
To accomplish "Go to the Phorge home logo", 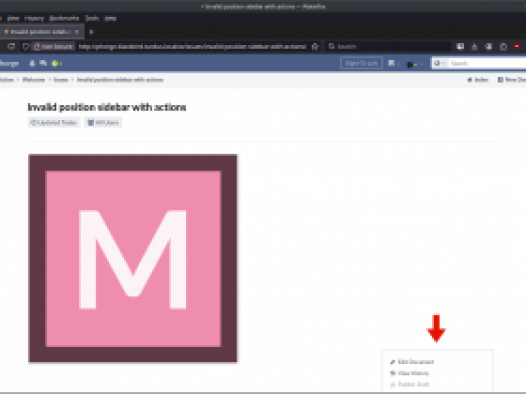I will click(x=9, y=63).
